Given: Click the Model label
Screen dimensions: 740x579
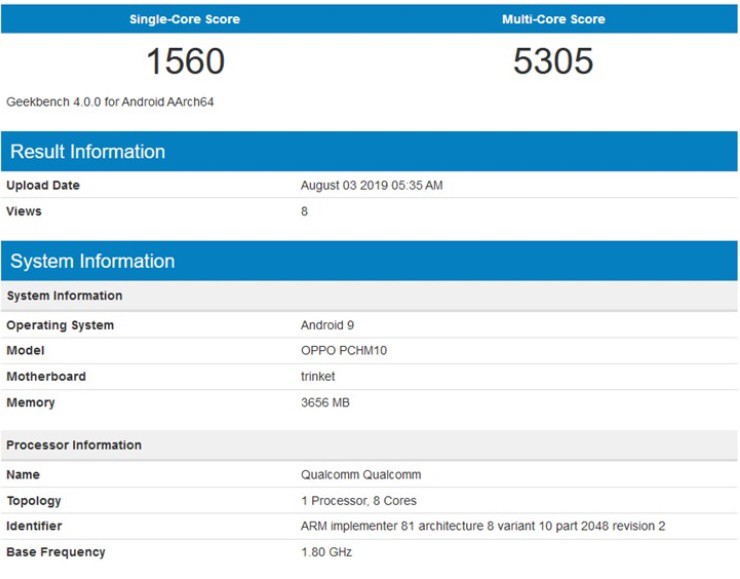Looking at the screenshot, I should tap(25, 351).
